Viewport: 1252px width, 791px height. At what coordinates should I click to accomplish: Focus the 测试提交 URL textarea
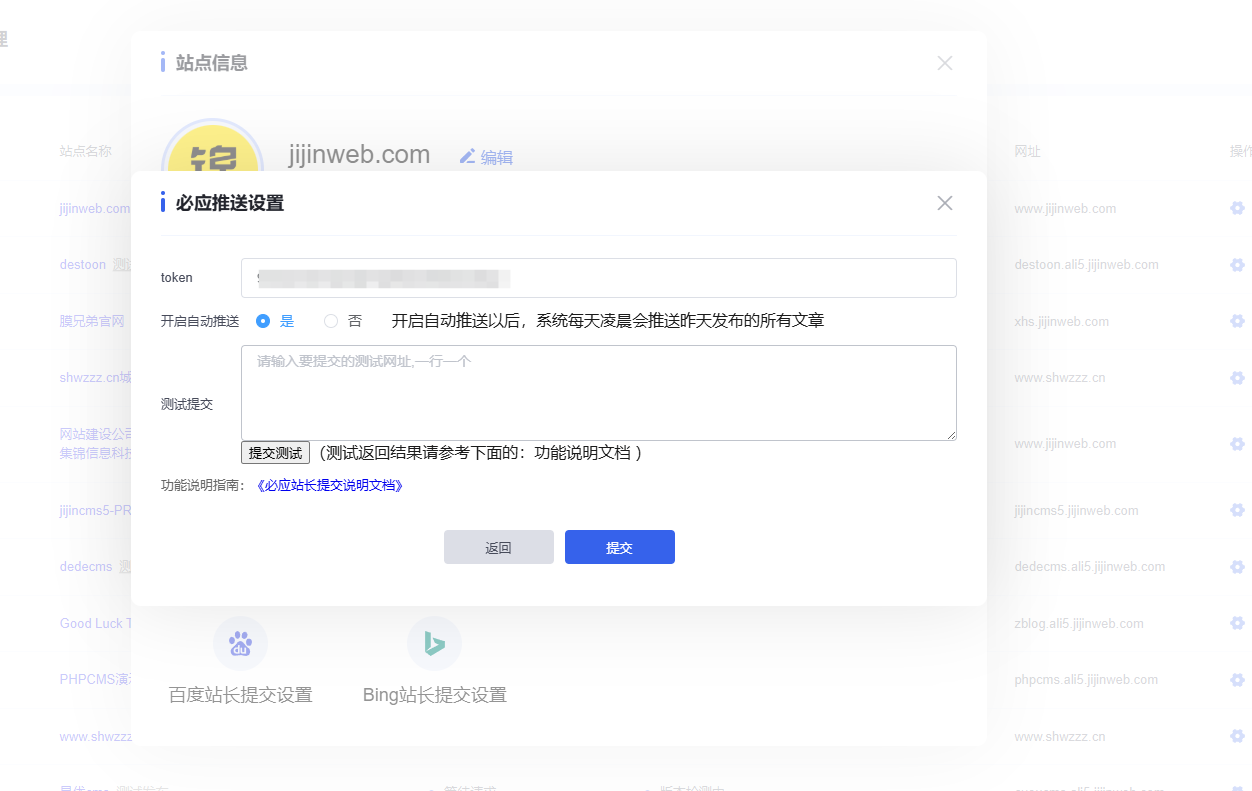tap(599, 393)
